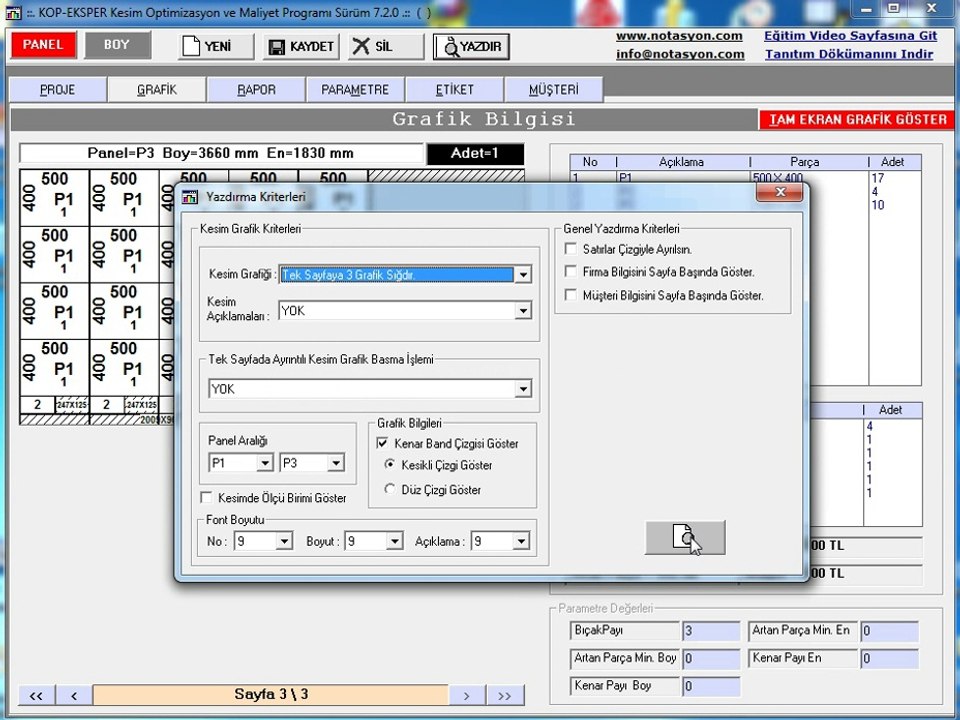The image size is (960, 720).
Task: Uncheck Kenar Band Çizgisi Göster
Action: (383, 443)
